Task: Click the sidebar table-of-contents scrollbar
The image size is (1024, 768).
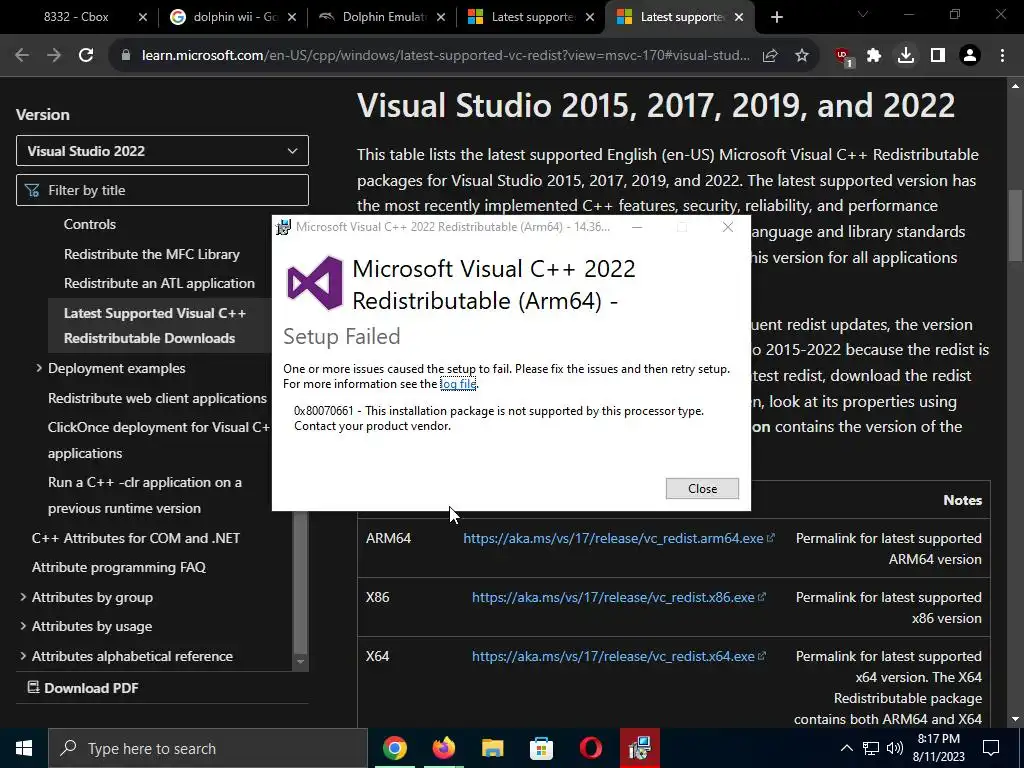Action: [300, 581]
